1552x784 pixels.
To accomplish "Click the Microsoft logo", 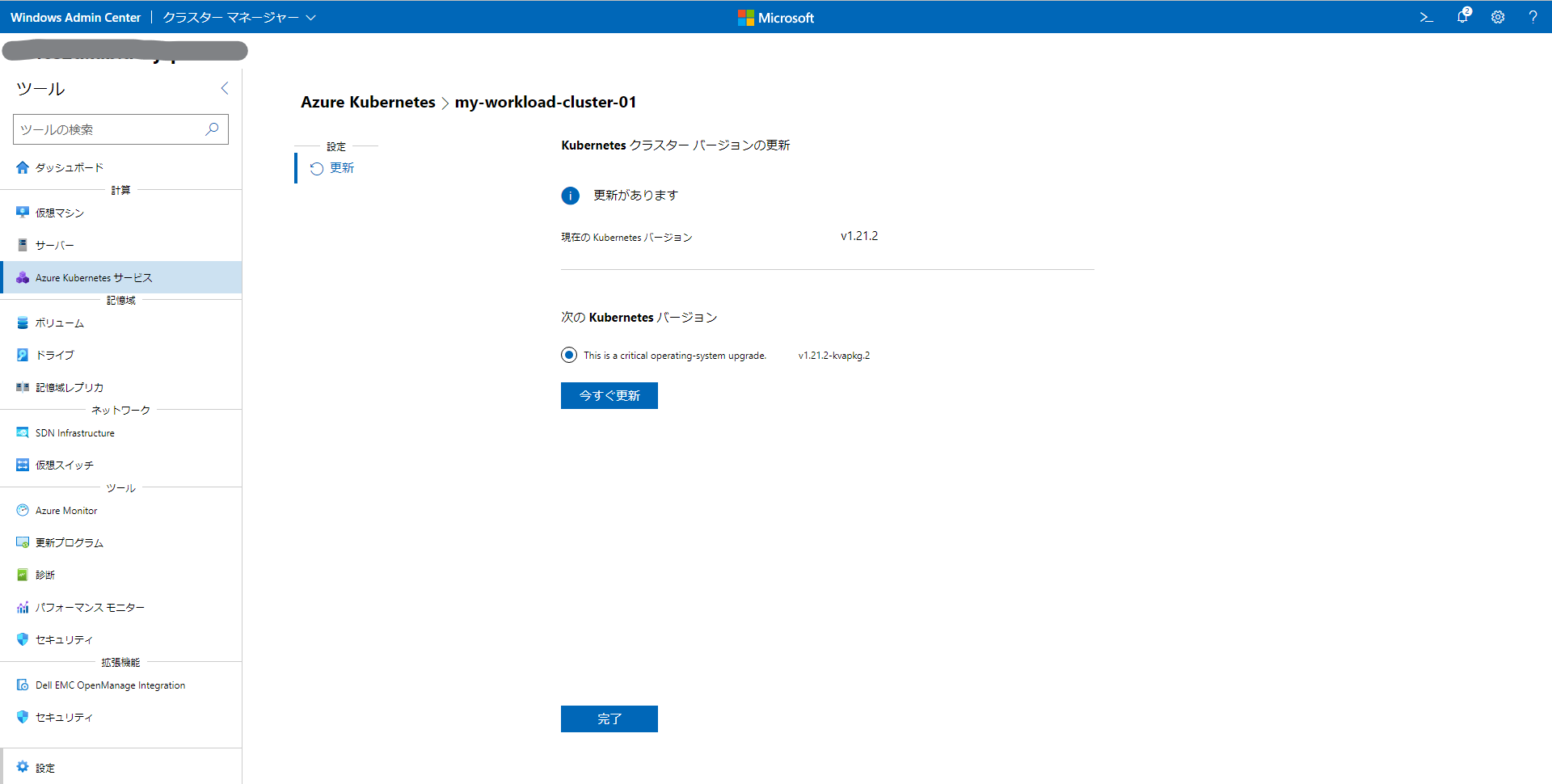I will pyautogui.click(x=776, y=17).
